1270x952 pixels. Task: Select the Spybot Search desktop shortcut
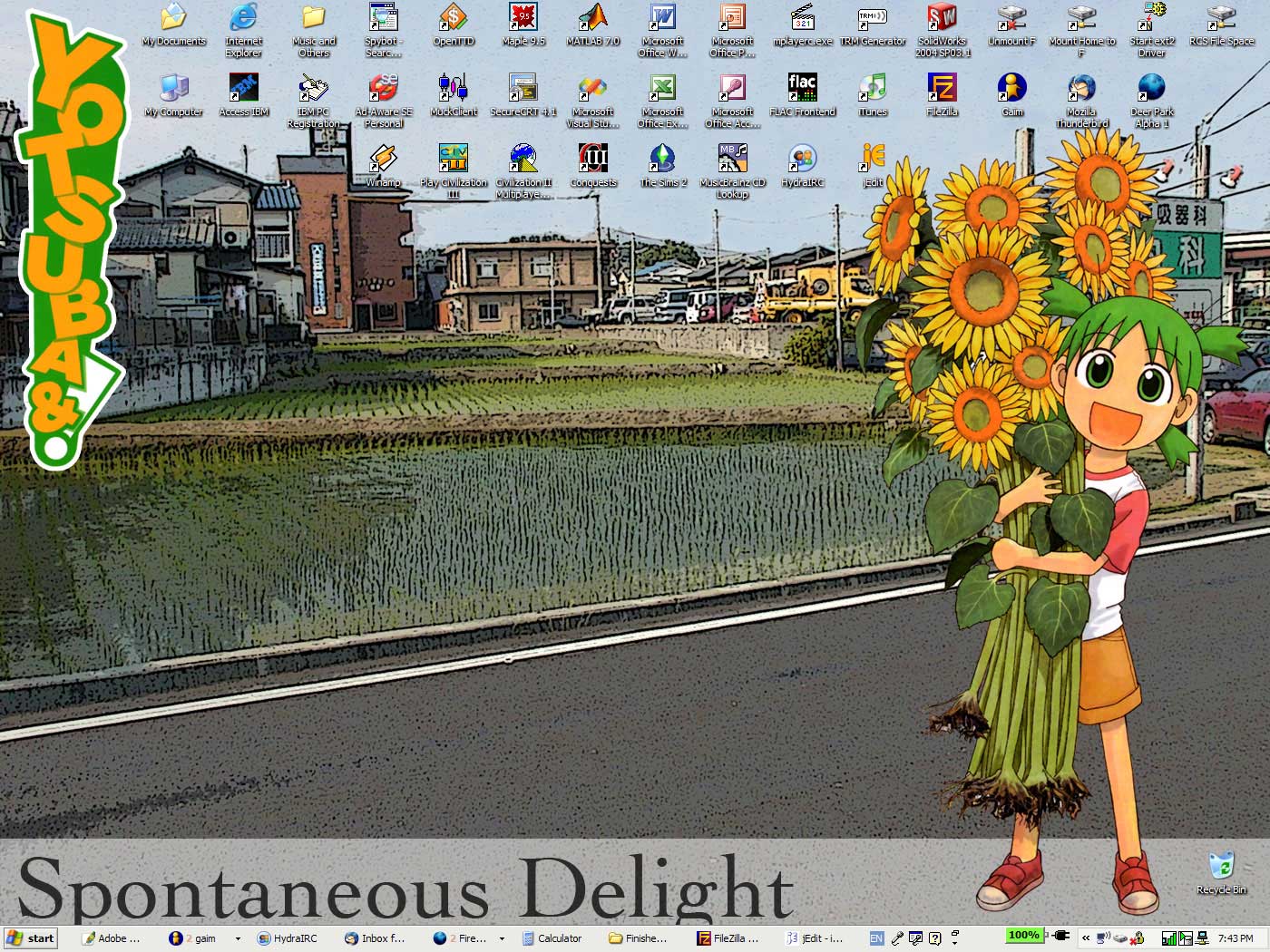[x=384, y=30]
